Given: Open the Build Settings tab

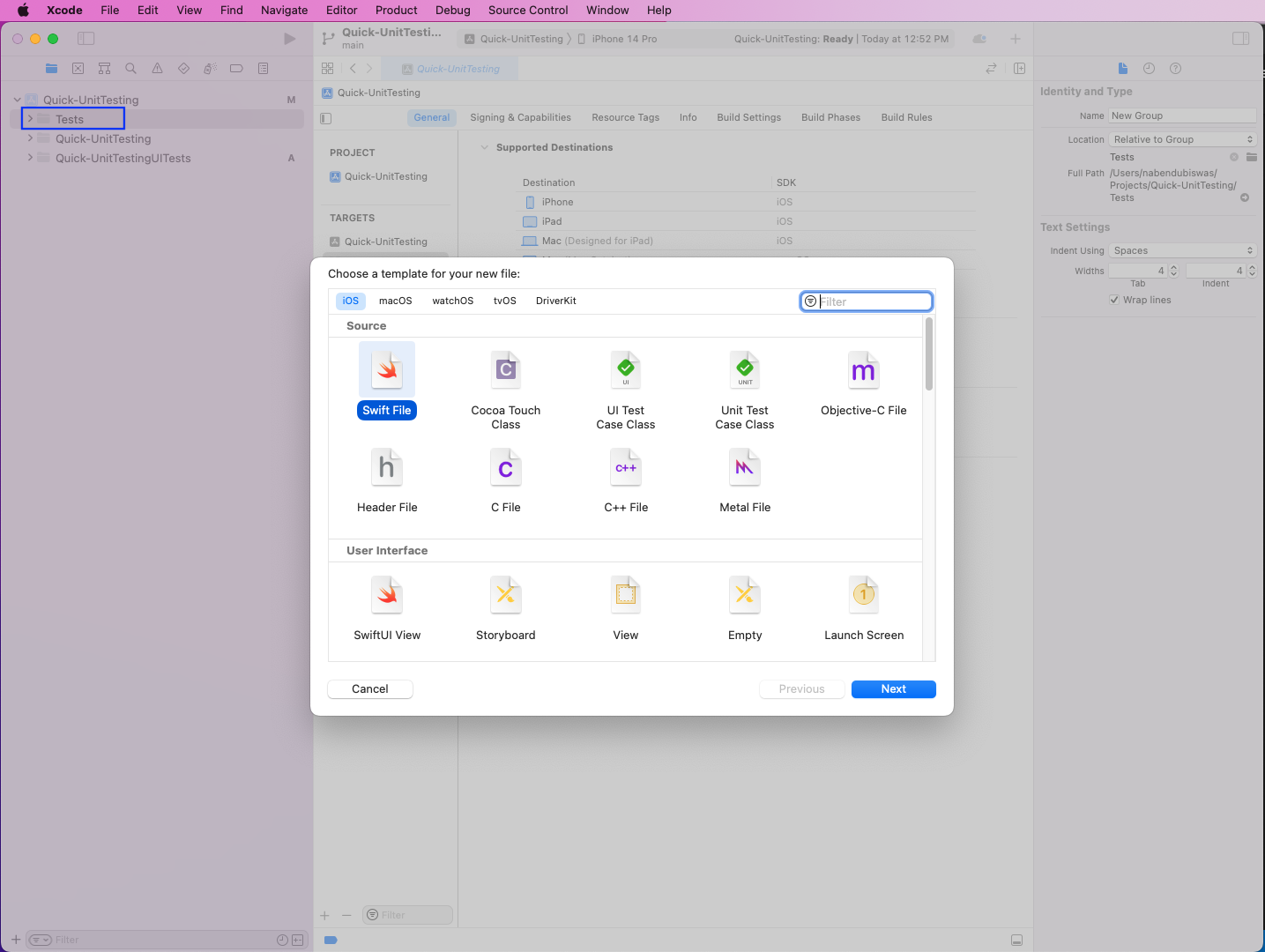Looking at the screenshot, I should coord(749,117).
